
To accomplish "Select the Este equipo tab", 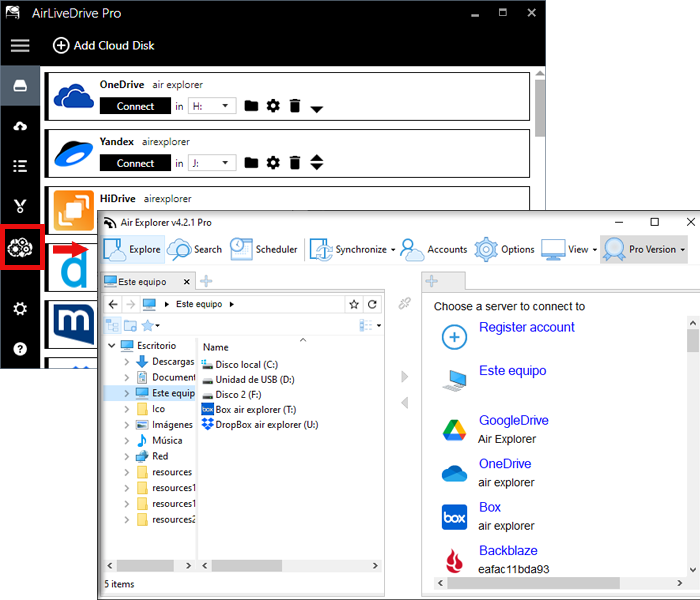I will point(142,282).
